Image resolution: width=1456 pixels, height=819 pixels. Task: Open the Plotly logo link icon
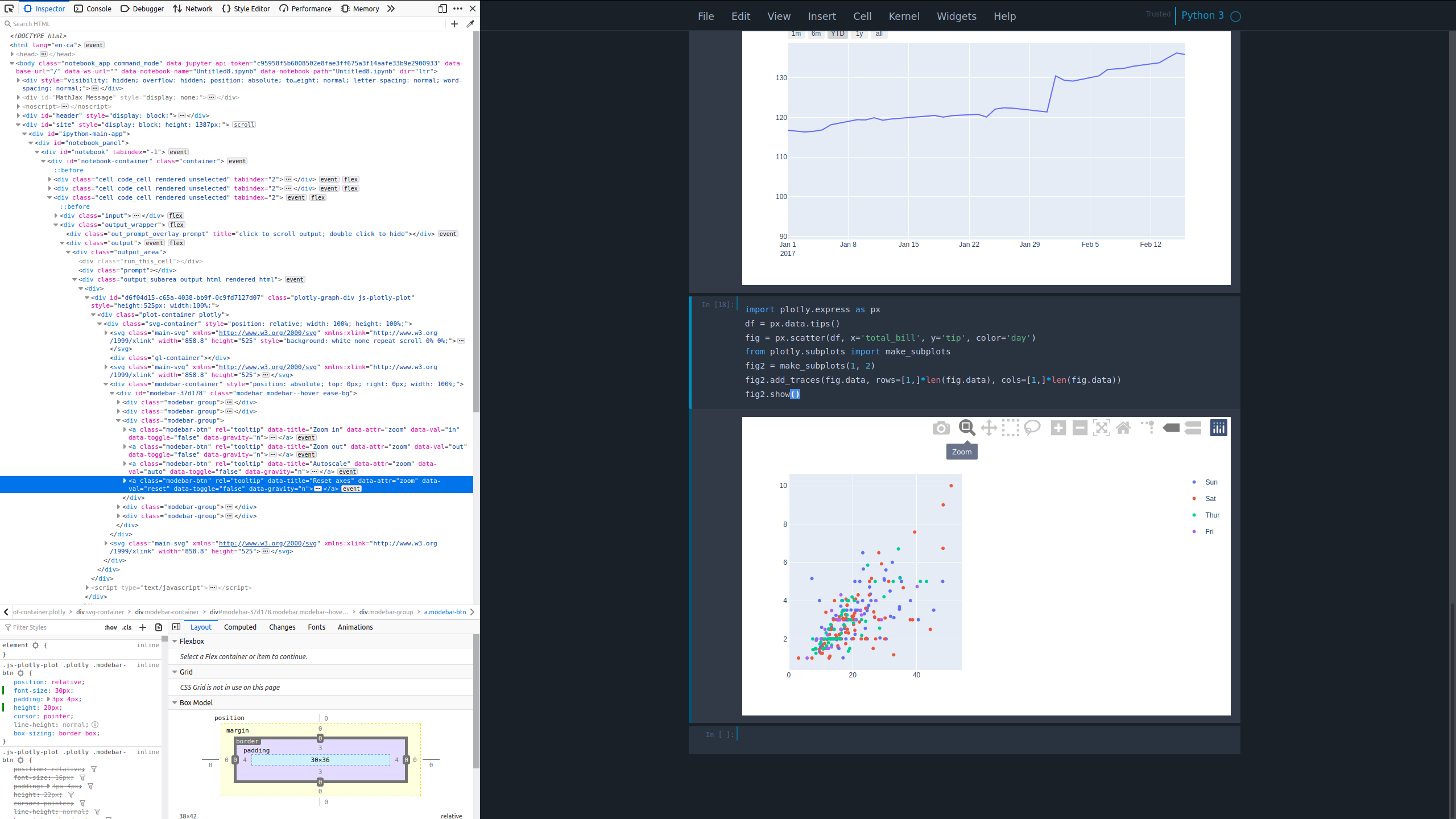1218,428
